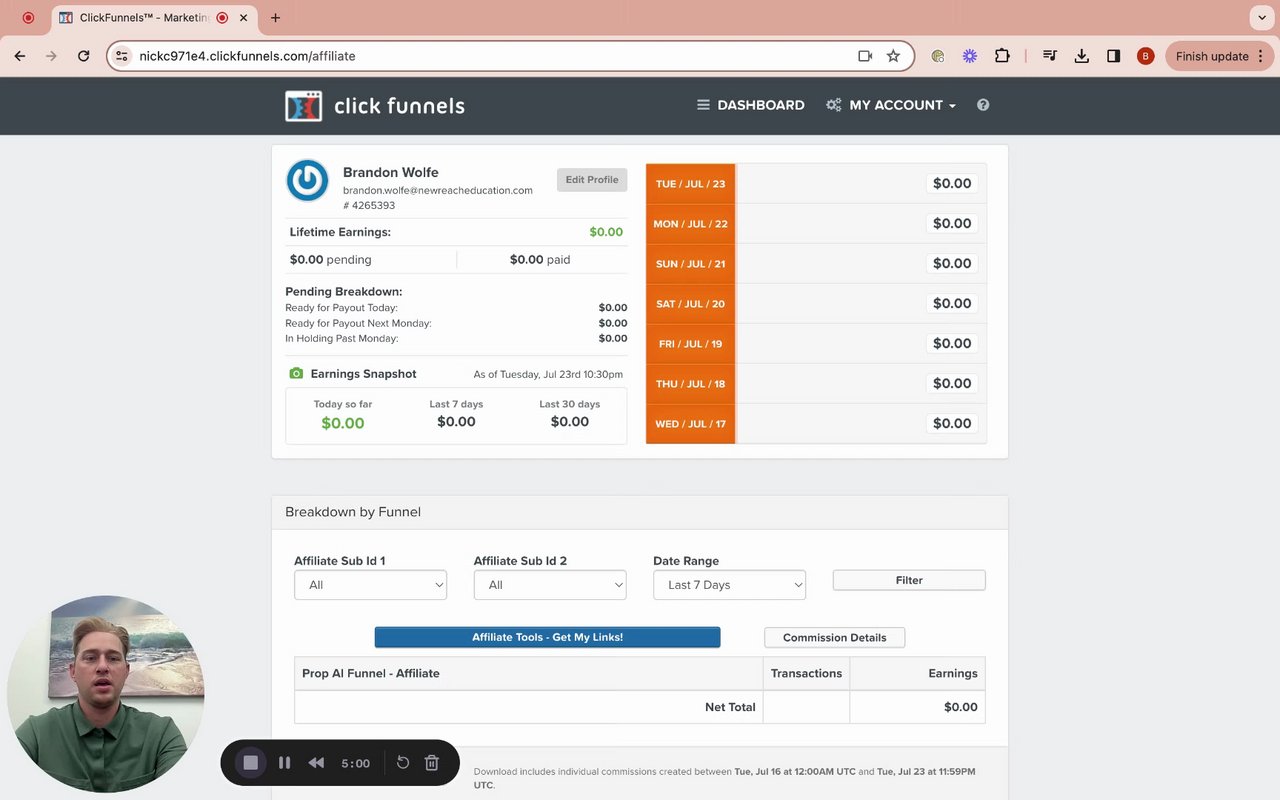Reload the page with the refresh icon
Image resolution: width=1280 pixels, height=800 pixels.
click(84, 56)
